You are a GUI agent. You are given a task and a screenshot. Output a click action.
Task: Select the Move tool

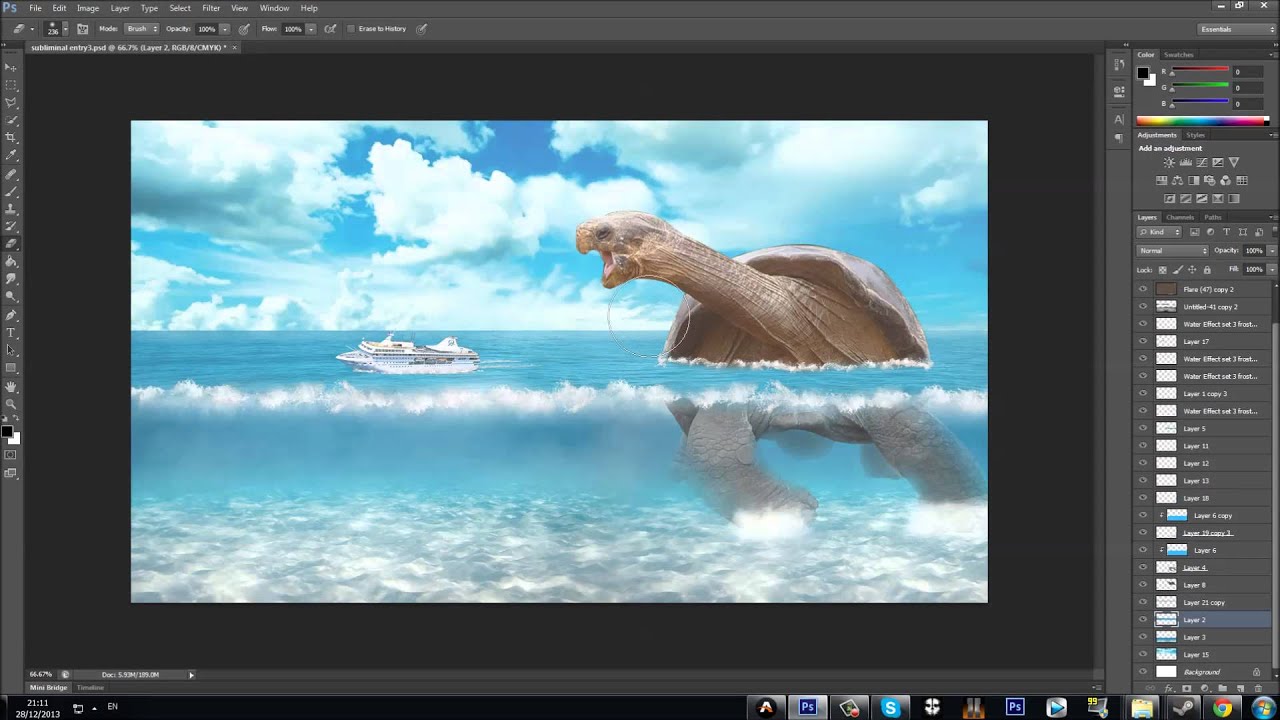(x=11, y=67)
